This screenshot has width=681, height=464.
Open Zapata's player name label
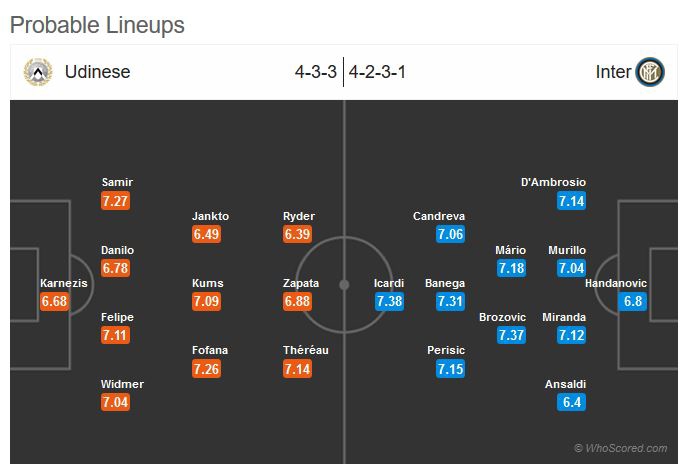pyautogui.click(x=301, y=283)
